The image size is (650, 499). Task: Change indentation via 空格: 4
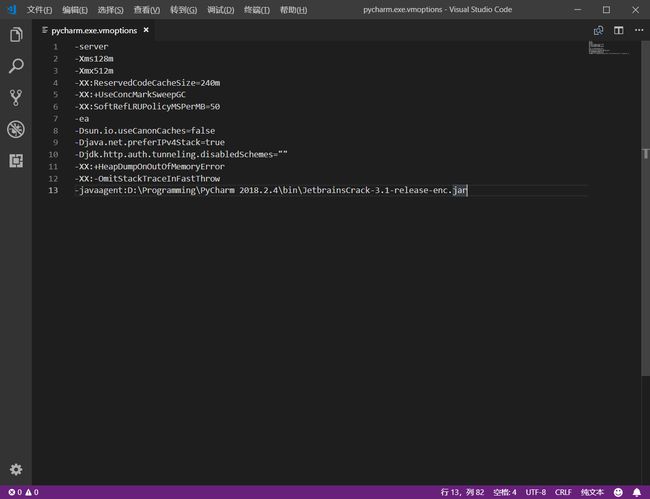[504, 492]
